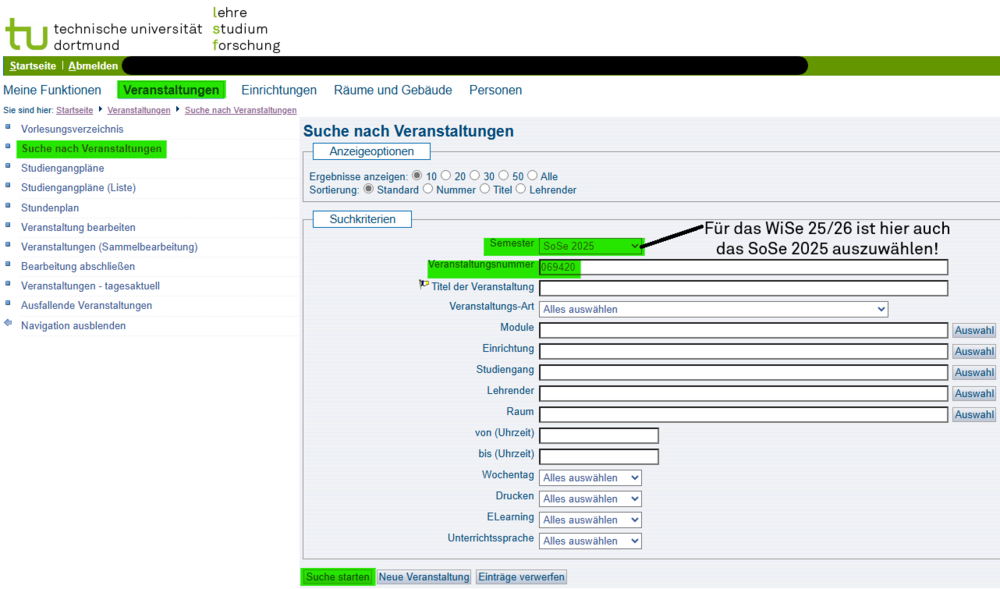Open the Drucken dropdown
The image size is (1000, 589).
[591, 498]
